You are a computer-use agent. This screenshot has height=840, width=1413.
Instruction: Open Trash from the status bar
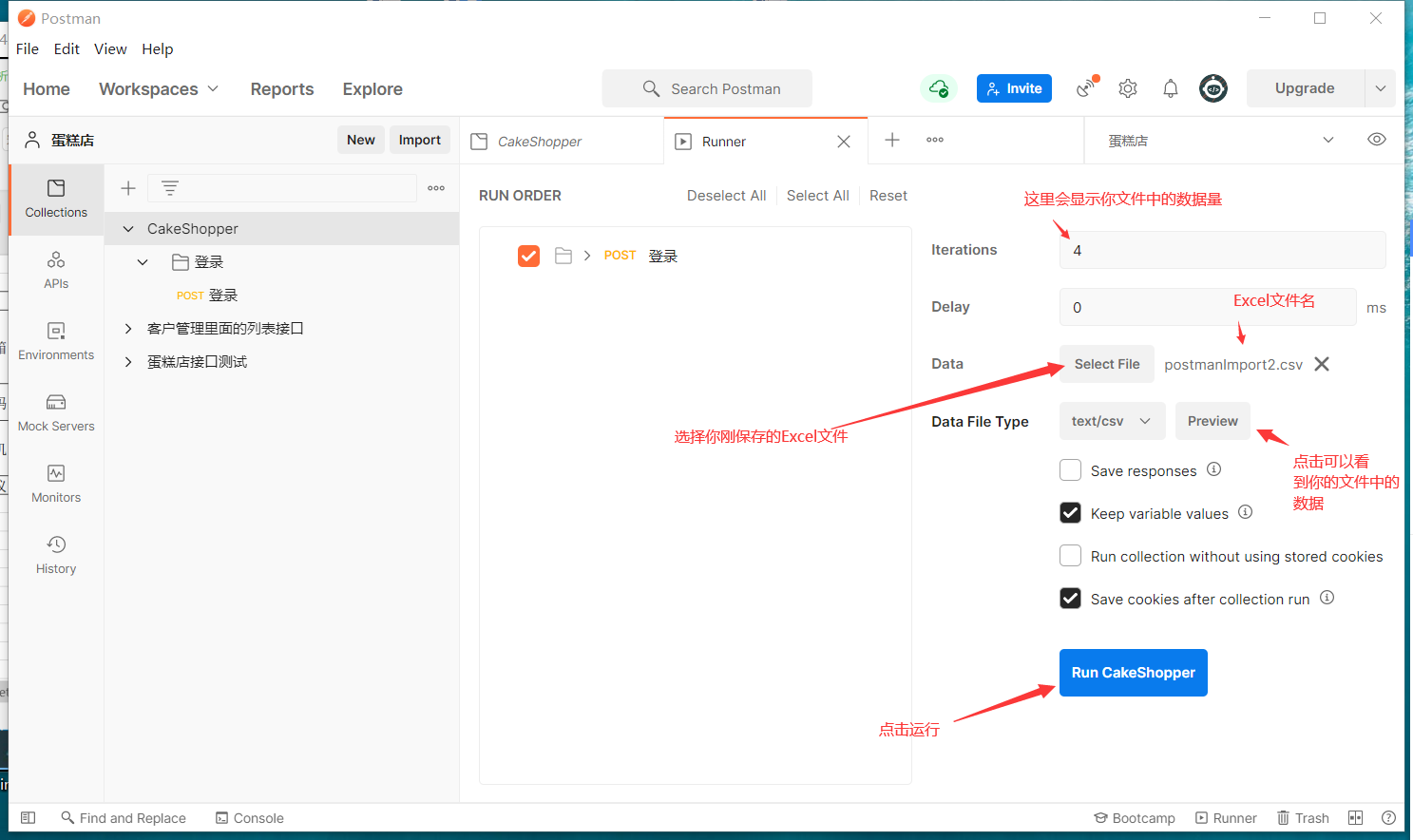point(1303,818)
